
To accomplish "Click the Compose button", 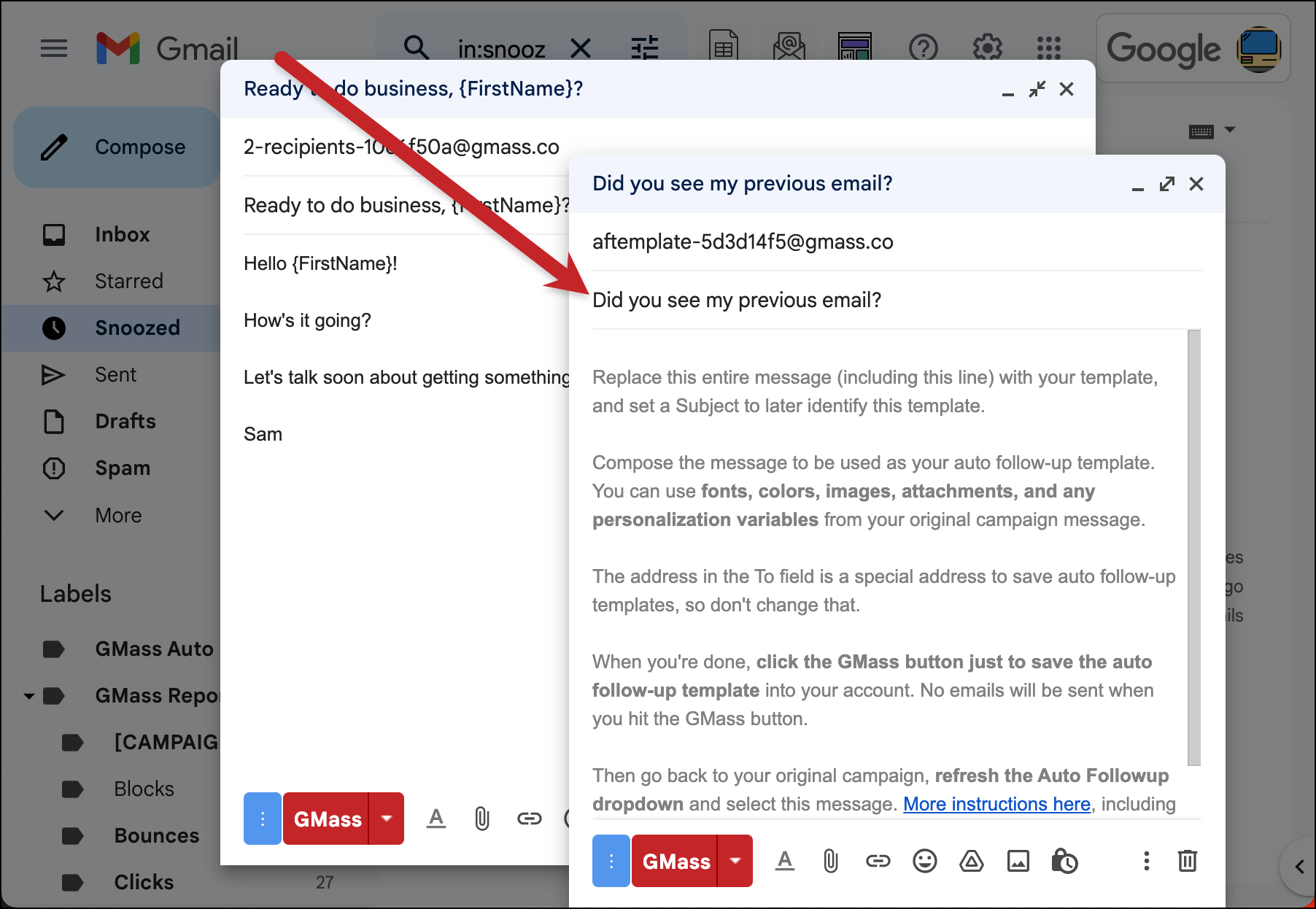I will [117, 147].
